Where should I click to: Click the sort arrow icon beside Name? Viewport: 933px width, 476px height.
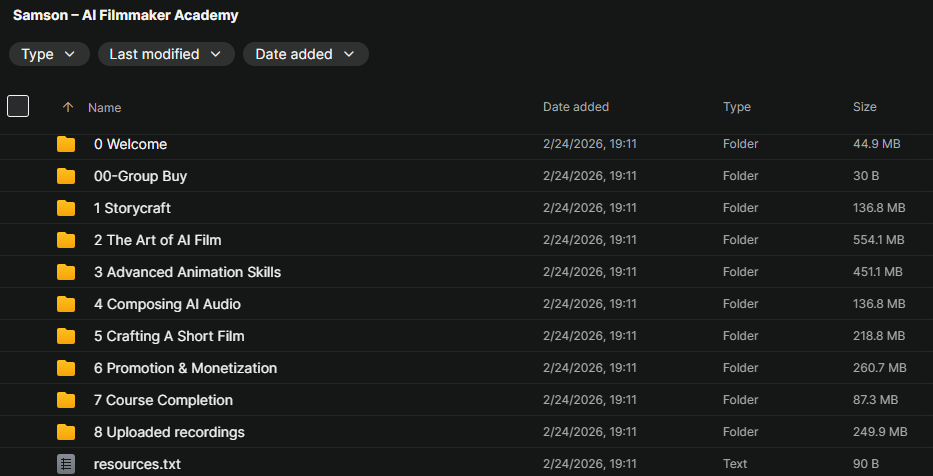click(x=68, y=107)
